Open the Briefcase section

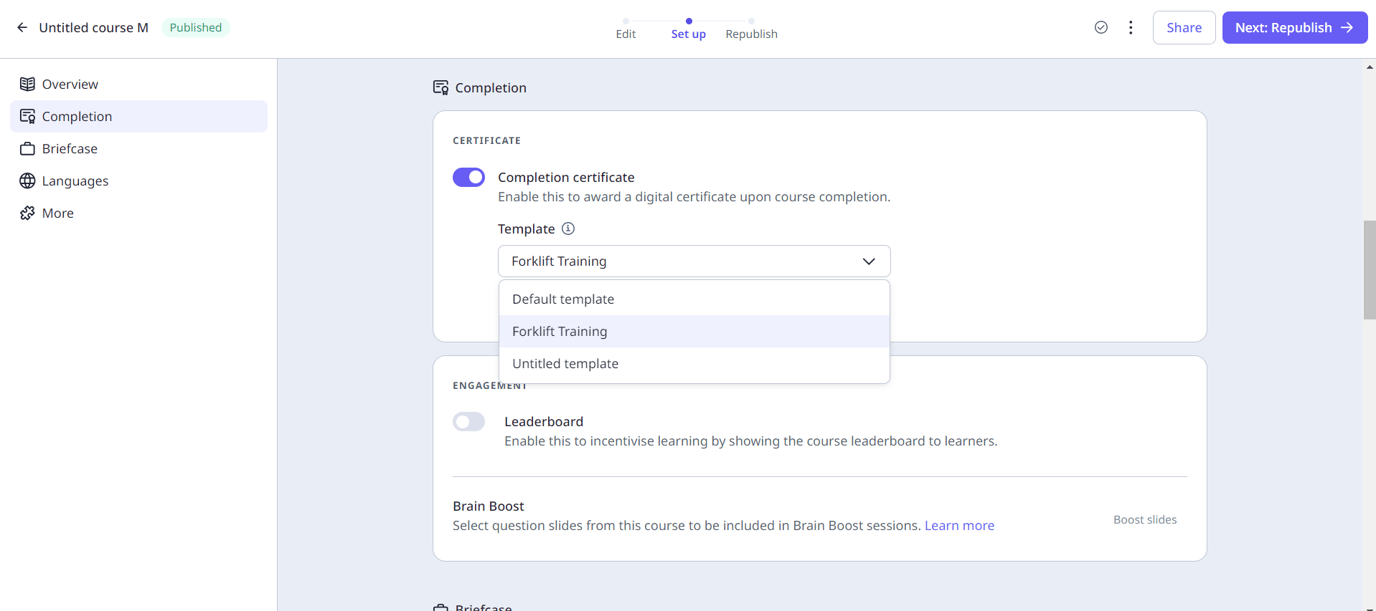[x=27, y=148]
